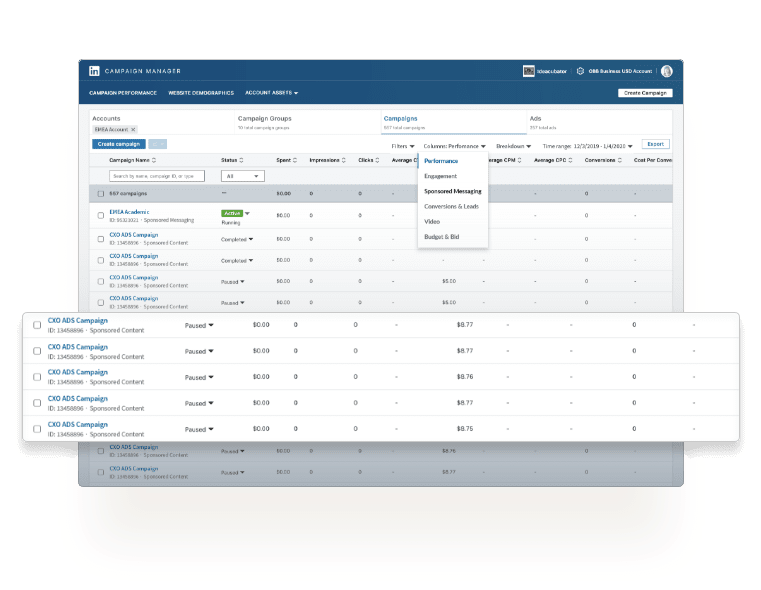Screen dimensions: 761x590
Task: Open the status filter All dropdown
Action: tap(242, 176)
